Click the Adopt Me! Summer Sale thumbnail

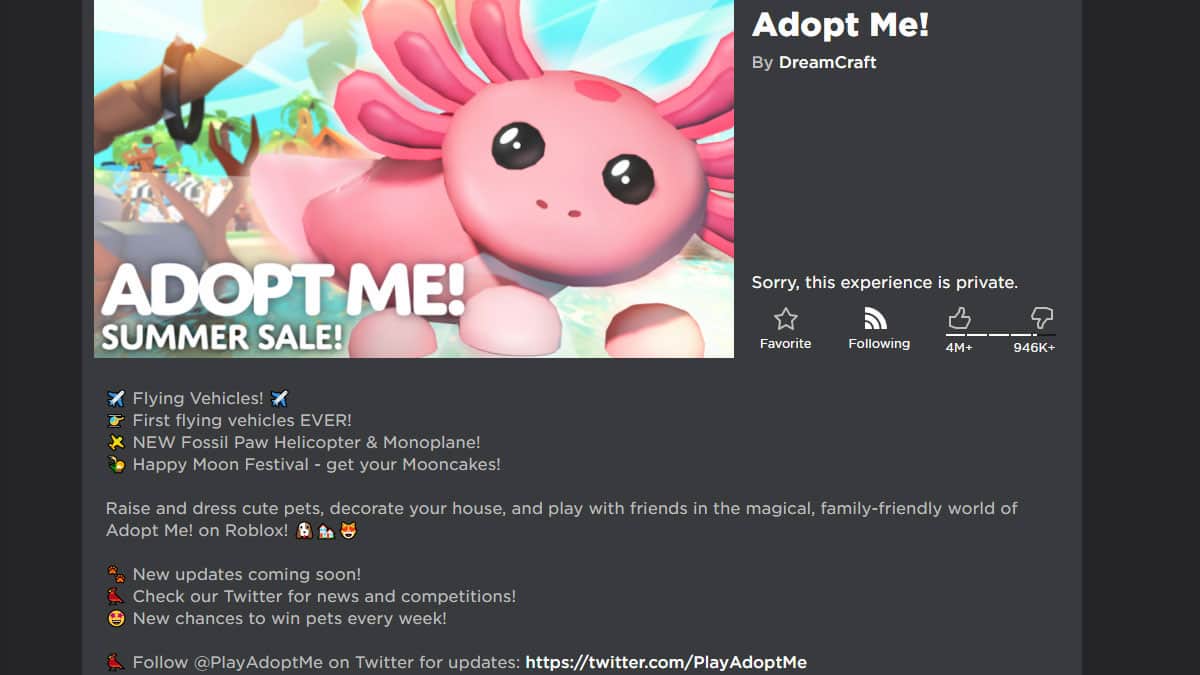(x=414, y=178)
